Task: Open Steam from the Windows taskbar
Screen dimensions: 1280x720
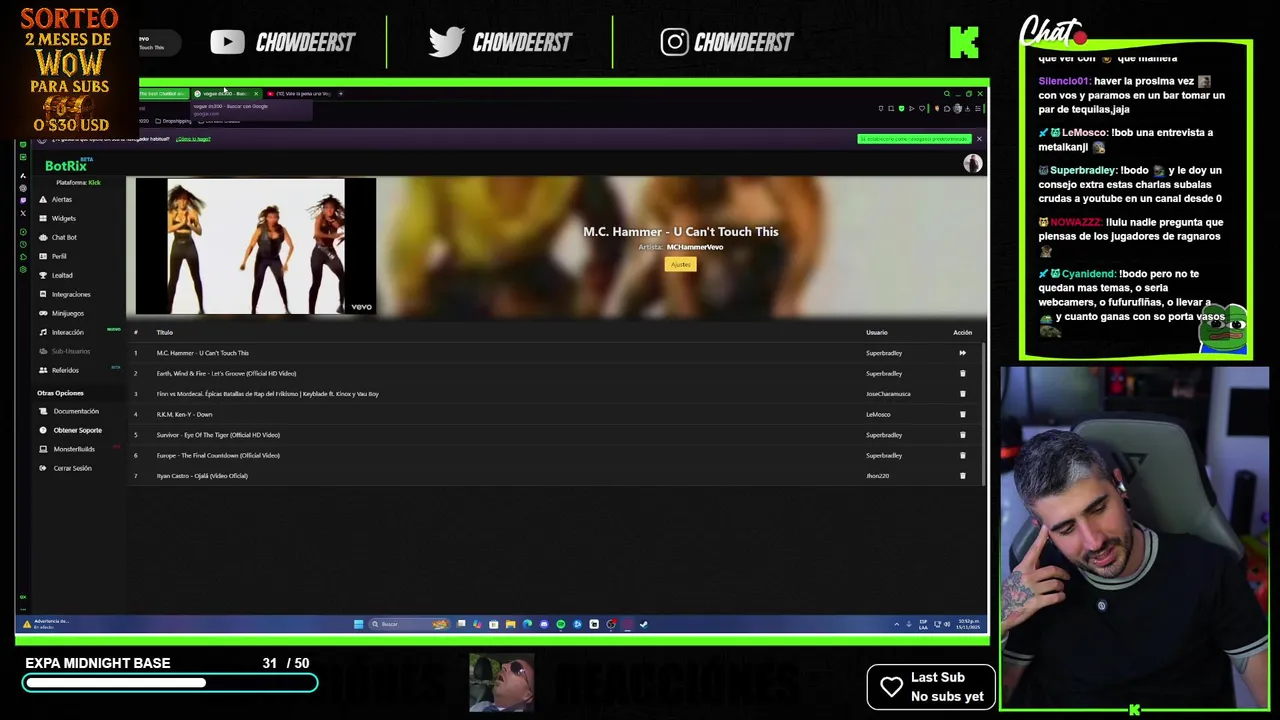Action: 643,624
